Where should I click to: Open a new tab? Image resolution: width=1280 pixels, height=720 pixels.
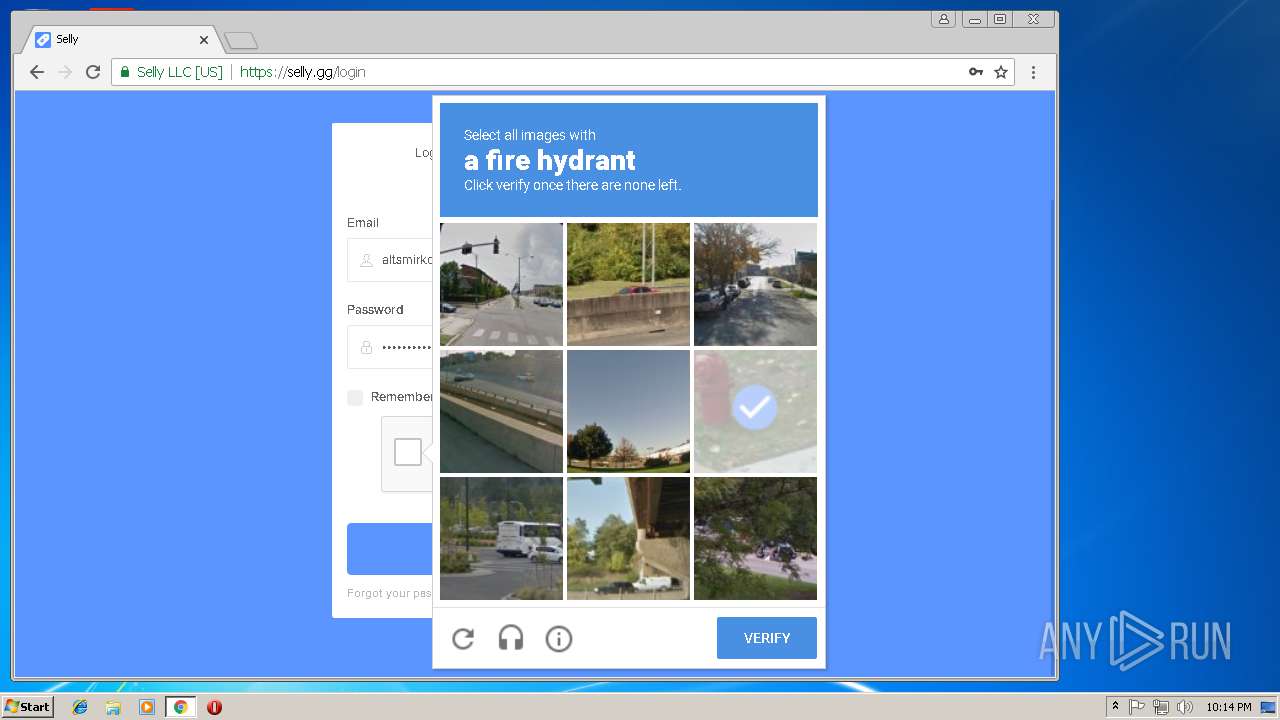click(241, 40)
